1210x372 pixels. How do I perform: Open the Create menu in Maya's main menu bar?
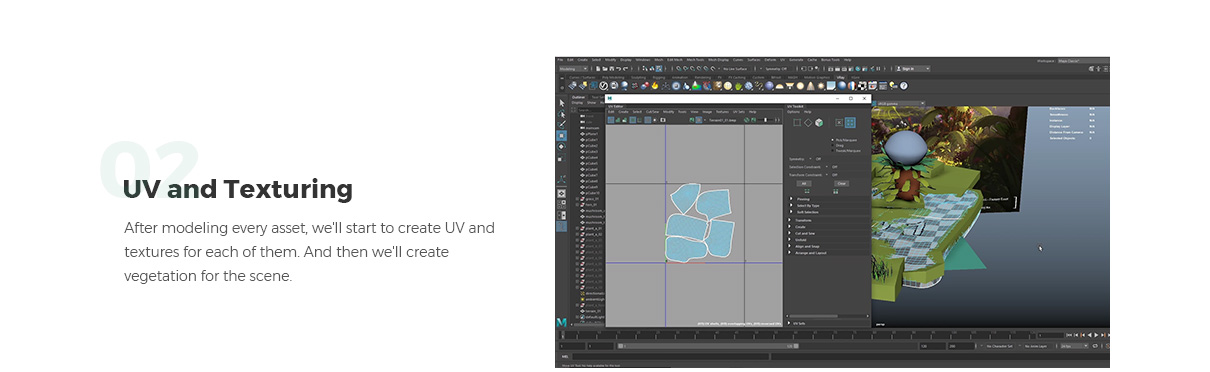pos(582,59)
